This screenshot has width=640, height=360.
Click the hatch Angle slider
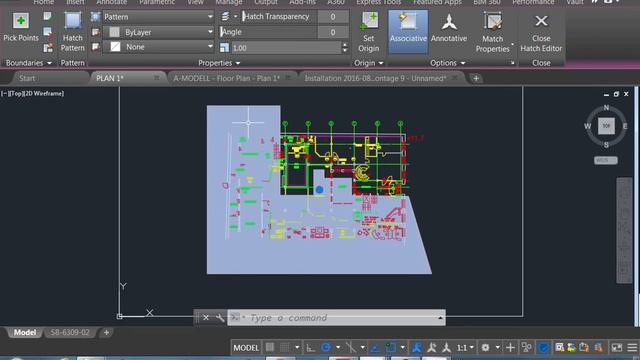[268, 32]
